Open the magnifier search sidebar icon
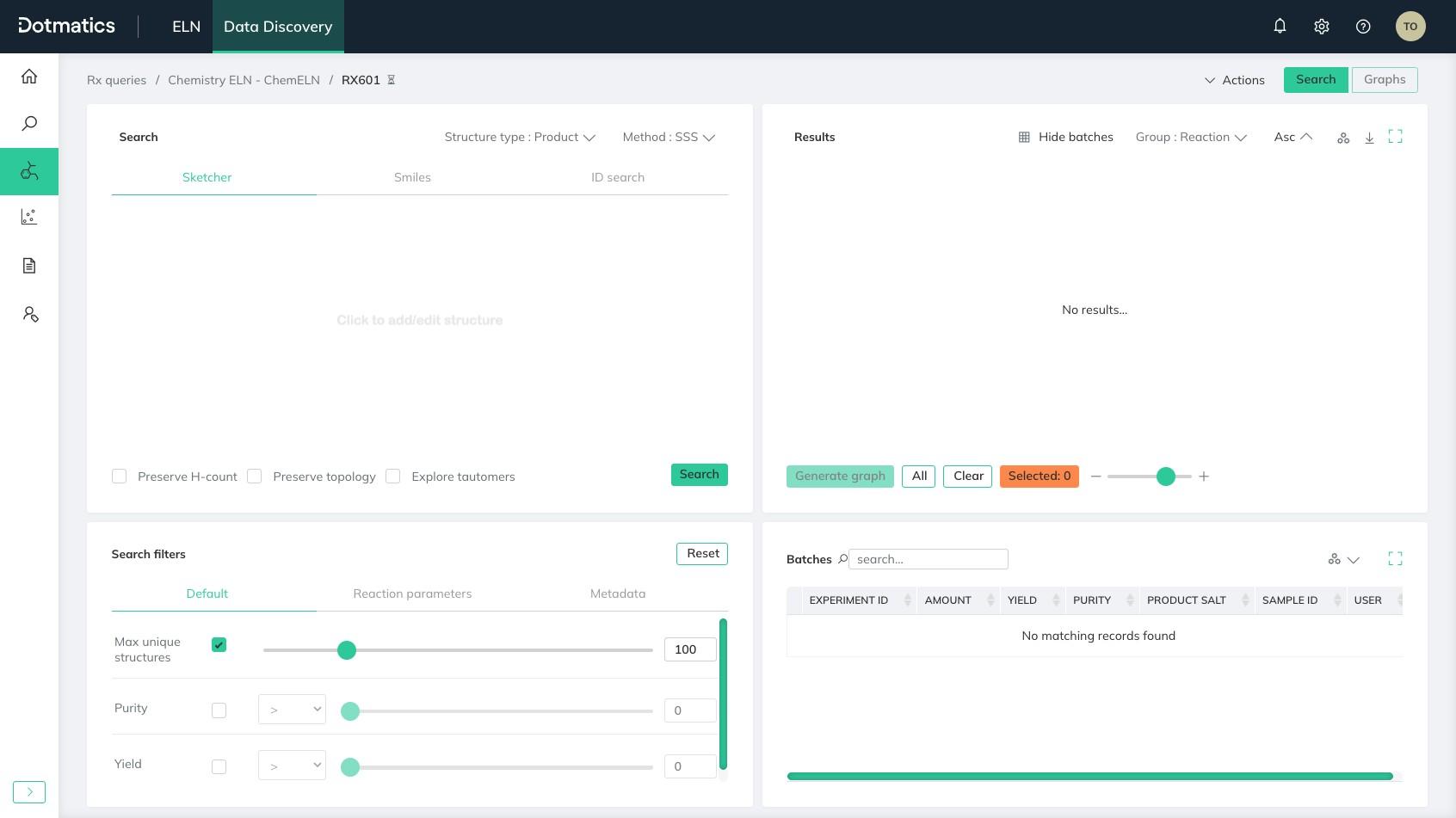1456x818 pixels. point(29,124)
